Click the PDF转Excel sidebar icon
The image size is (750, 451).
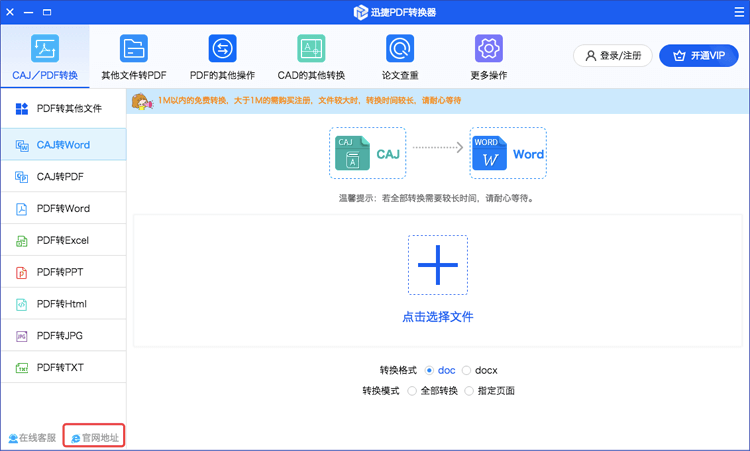pyautogui.click(x=22, y=241)
